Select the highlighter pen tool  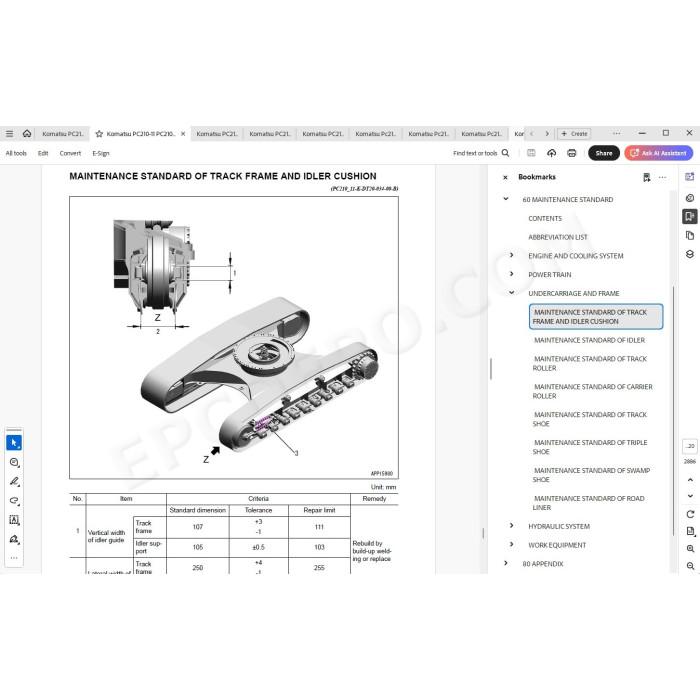coord(14,482)
